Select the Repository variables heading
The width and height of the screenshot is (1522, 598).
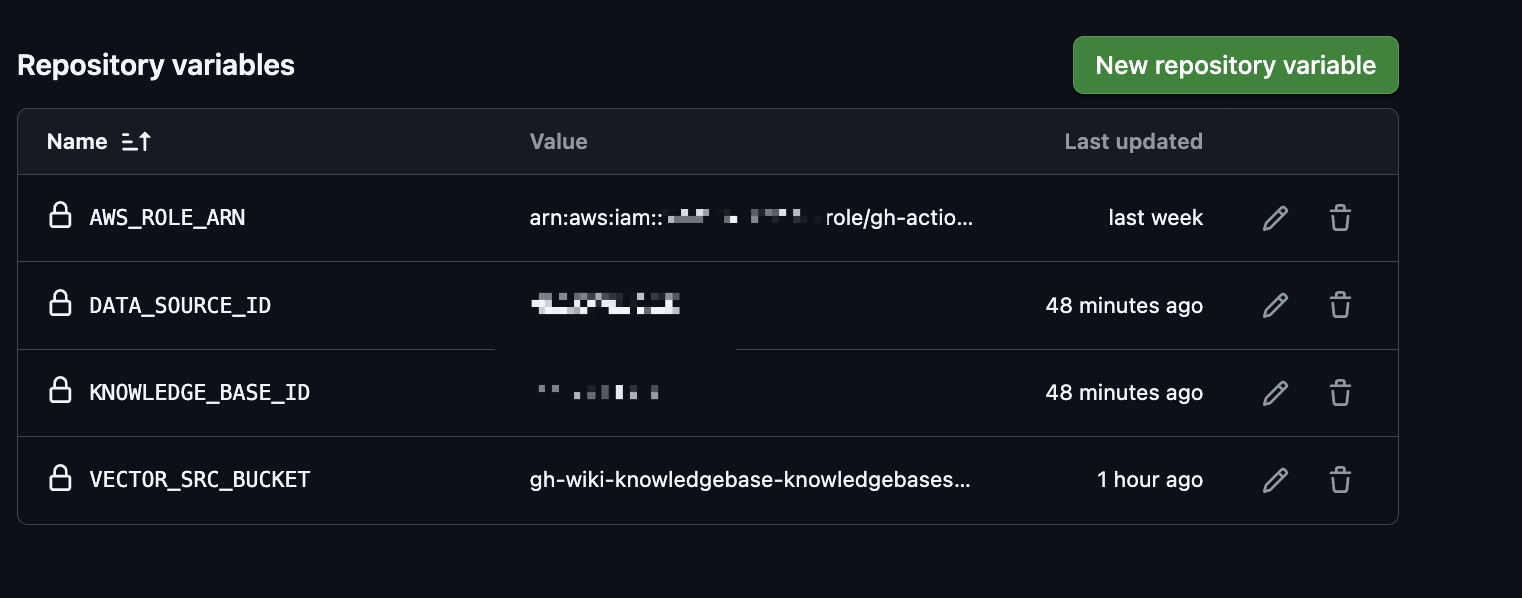[x=156, y=65]
